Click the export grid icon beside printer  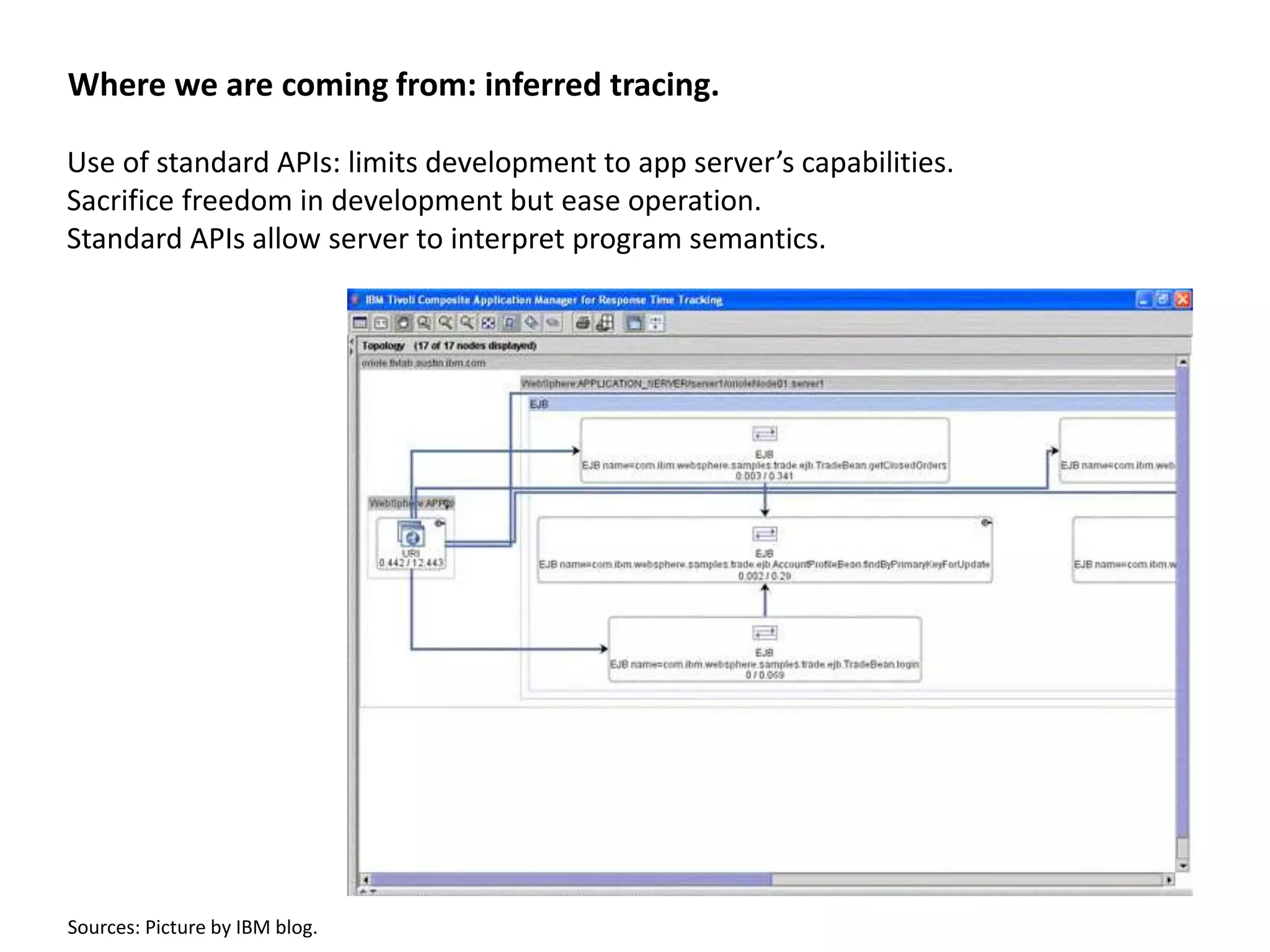605,323
